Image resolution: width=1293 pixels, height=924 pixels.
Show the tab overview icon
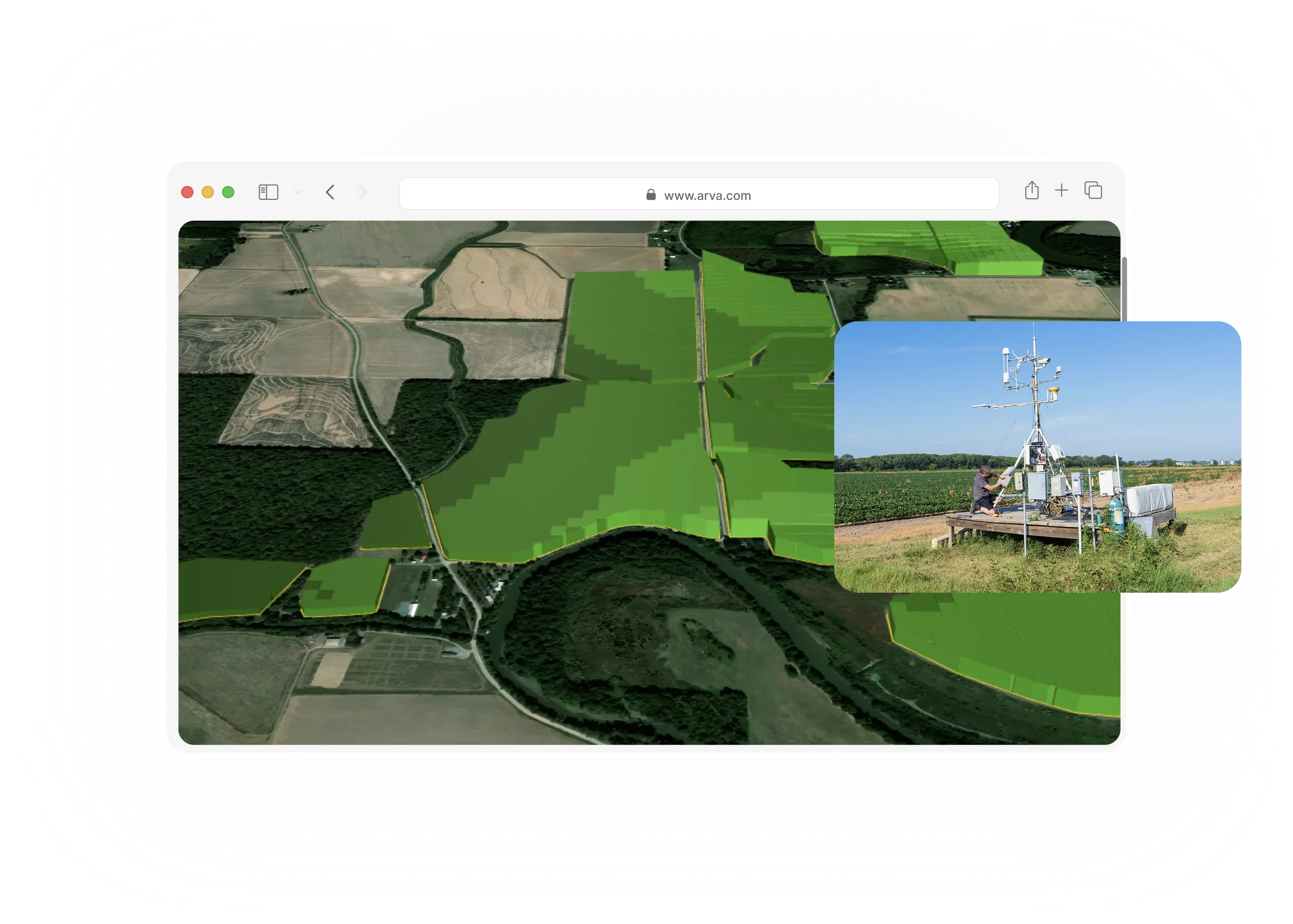[1093, 190]
